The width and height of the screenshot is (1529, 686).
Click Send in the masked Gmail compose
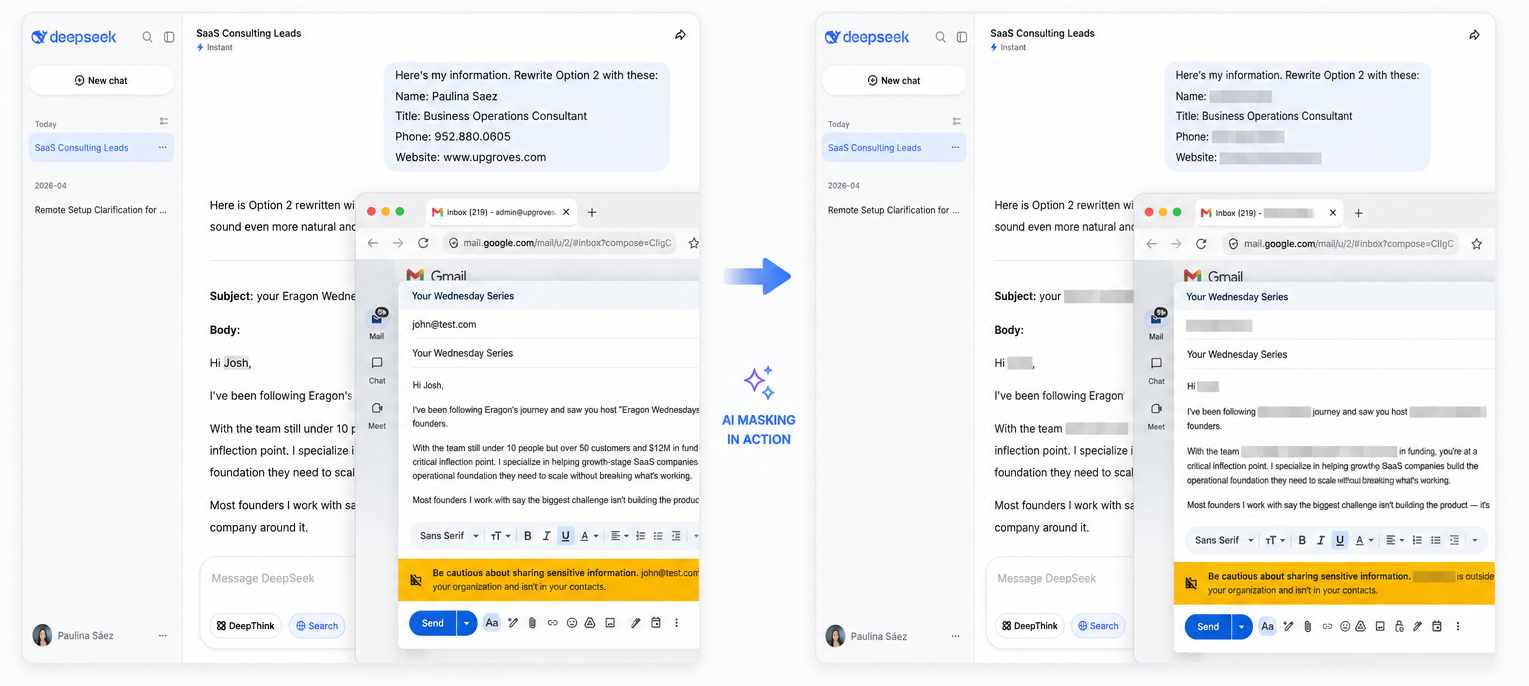click(1208, 627)
